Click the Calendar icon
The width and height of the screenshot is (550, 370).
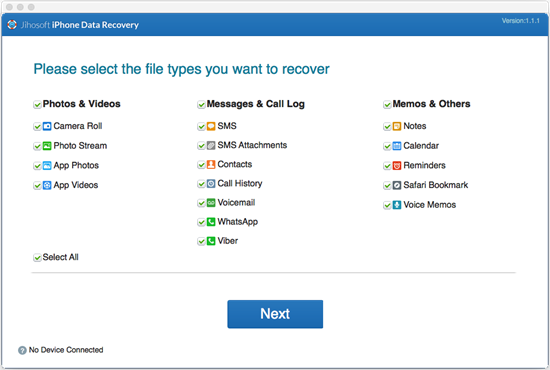click(397, 146)
